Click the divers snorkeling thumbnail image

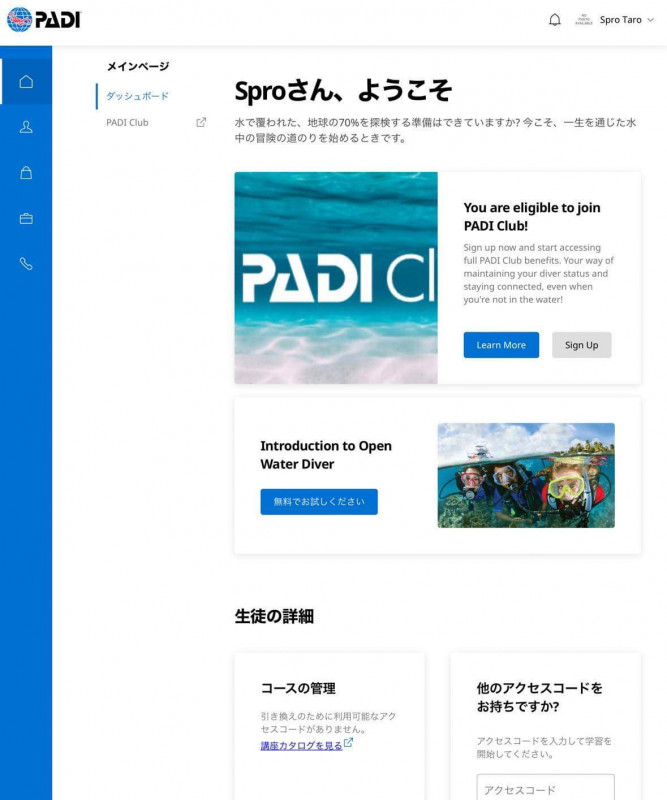pos(526,475)
